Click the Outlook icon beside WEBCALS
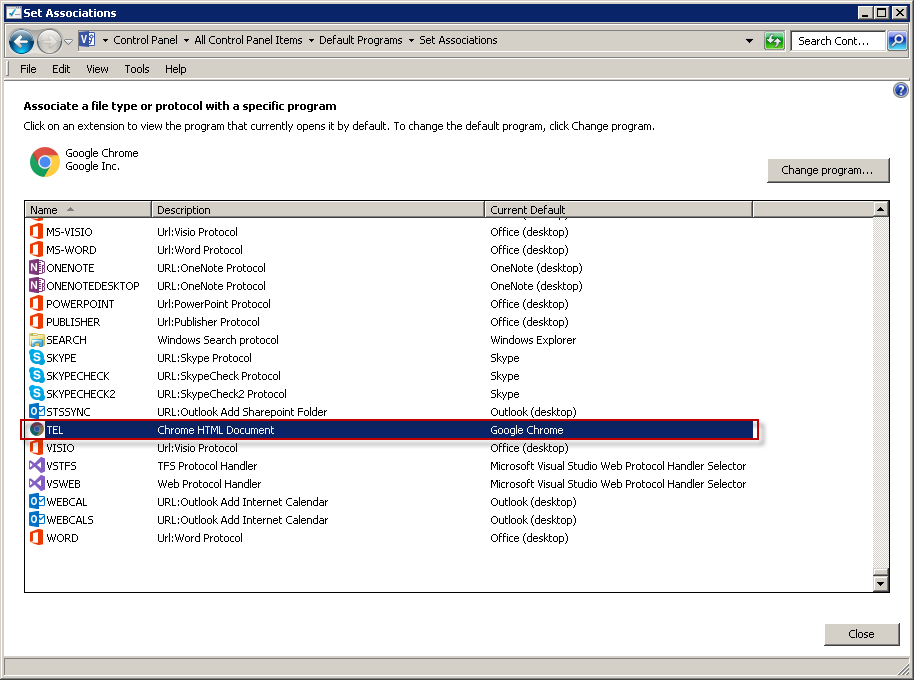Viewport: 914px width, 680px height. tap(36, 520)
